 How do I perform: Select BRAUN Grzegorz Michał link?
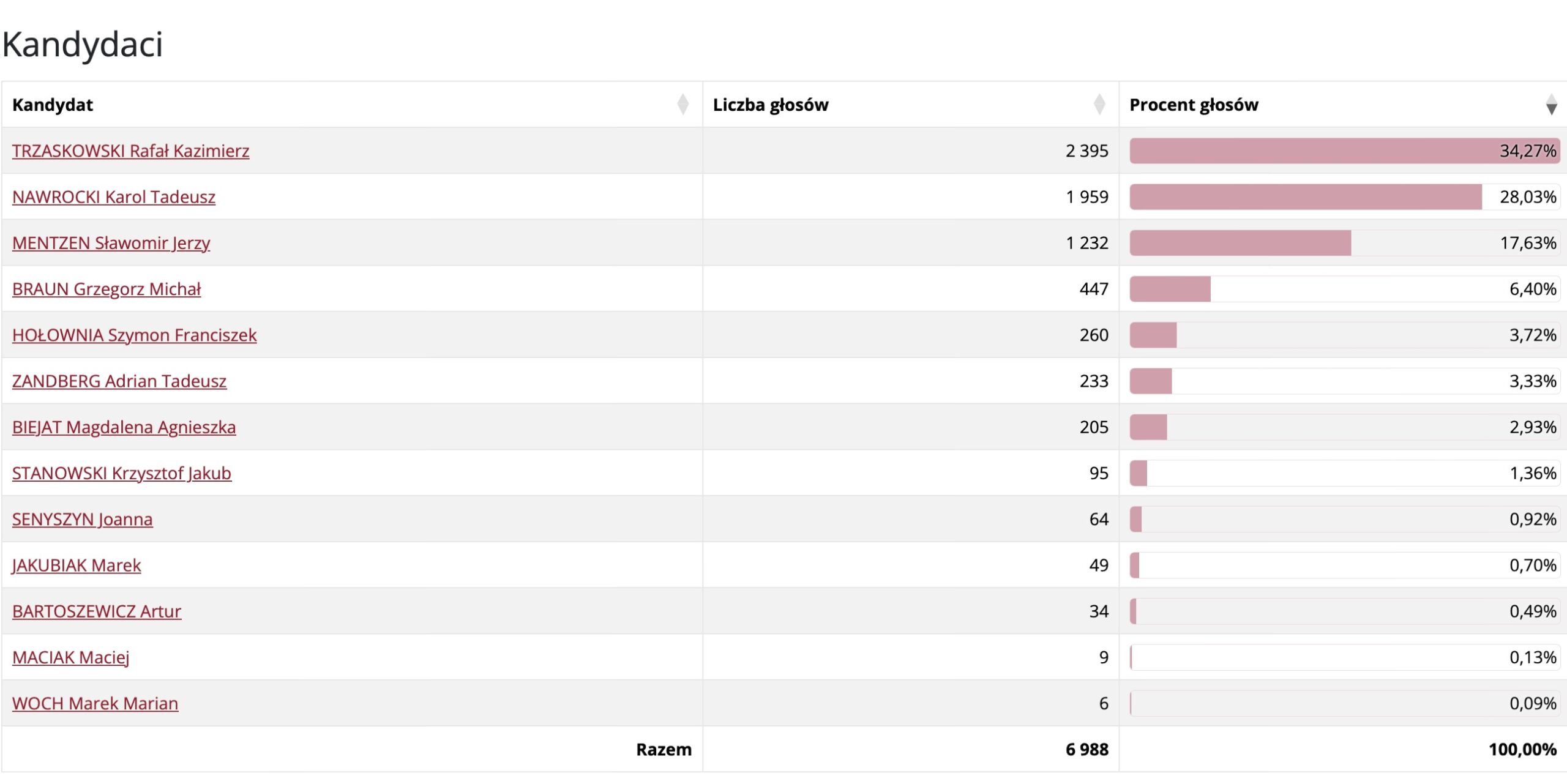[107, 289]
